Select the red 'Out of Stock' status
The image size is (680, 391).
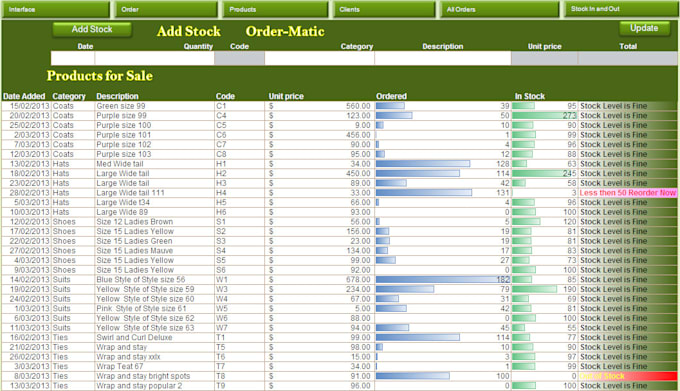[x=628, y=376]
